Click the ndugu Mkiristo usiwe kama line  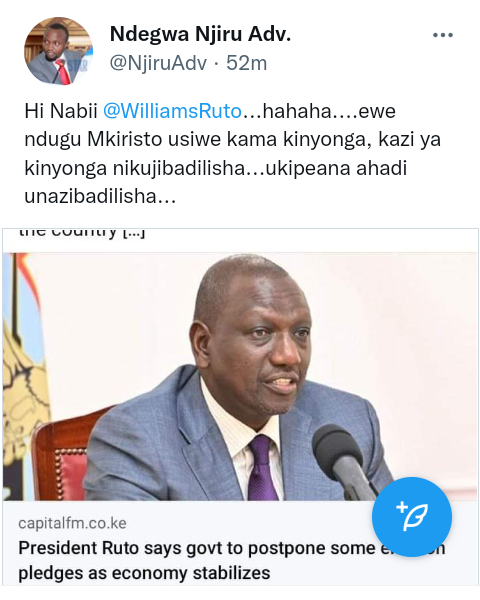pyautogui.click(x=232, y=140)
